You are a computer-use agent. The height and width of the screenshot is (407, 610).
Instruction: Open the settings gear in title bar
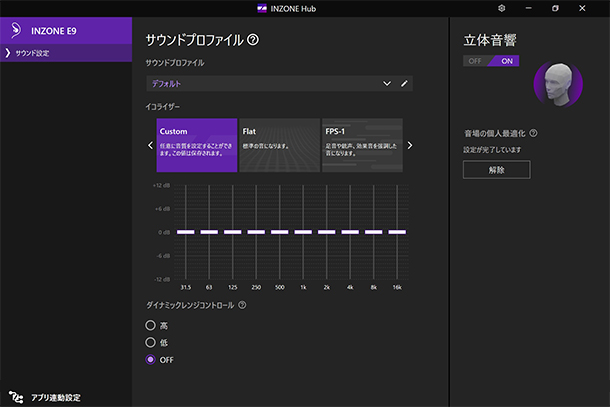[501, 8]
